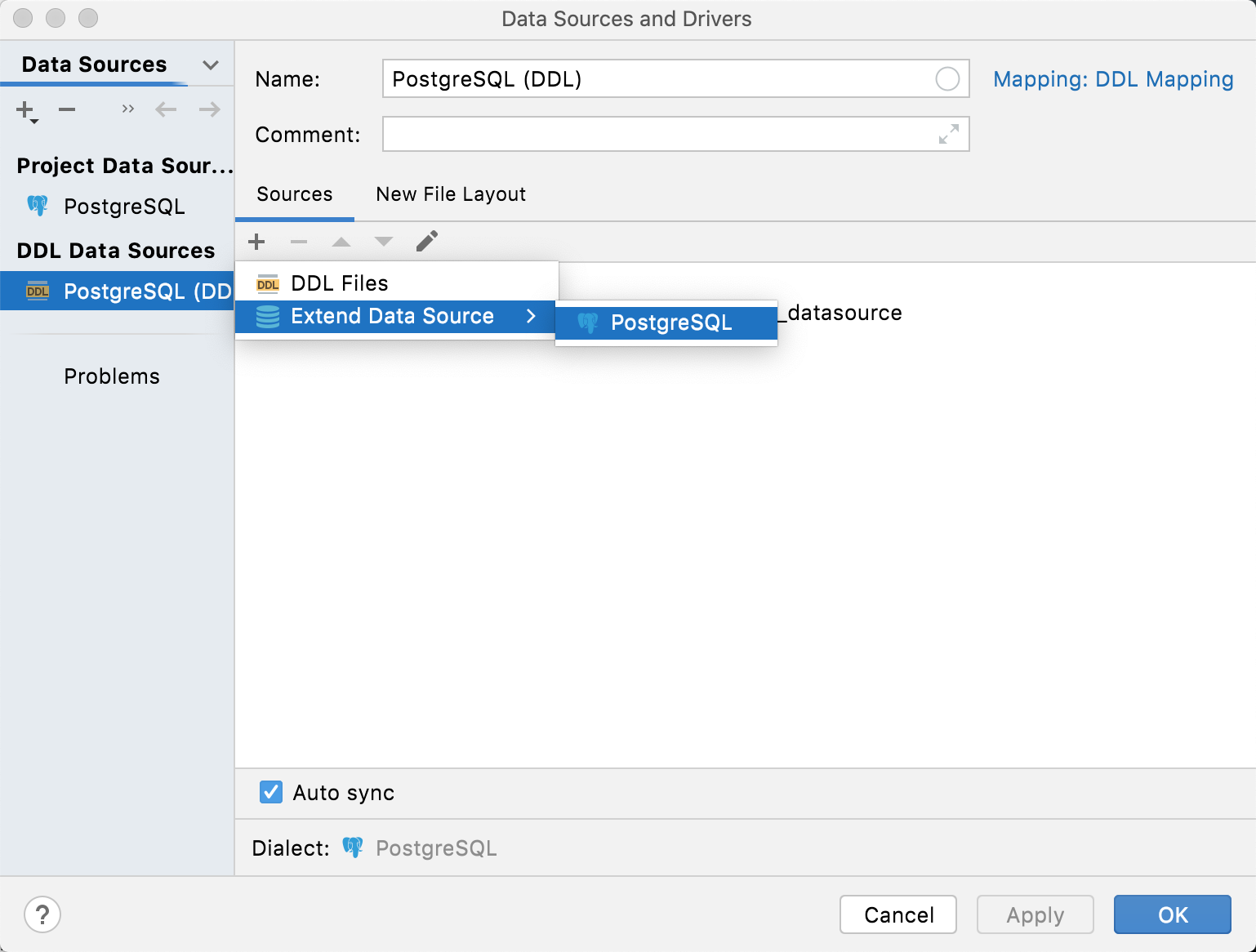Remove source with the minus button
Viewport: 1256px width, 952px height.
click(x=299, y=242)
